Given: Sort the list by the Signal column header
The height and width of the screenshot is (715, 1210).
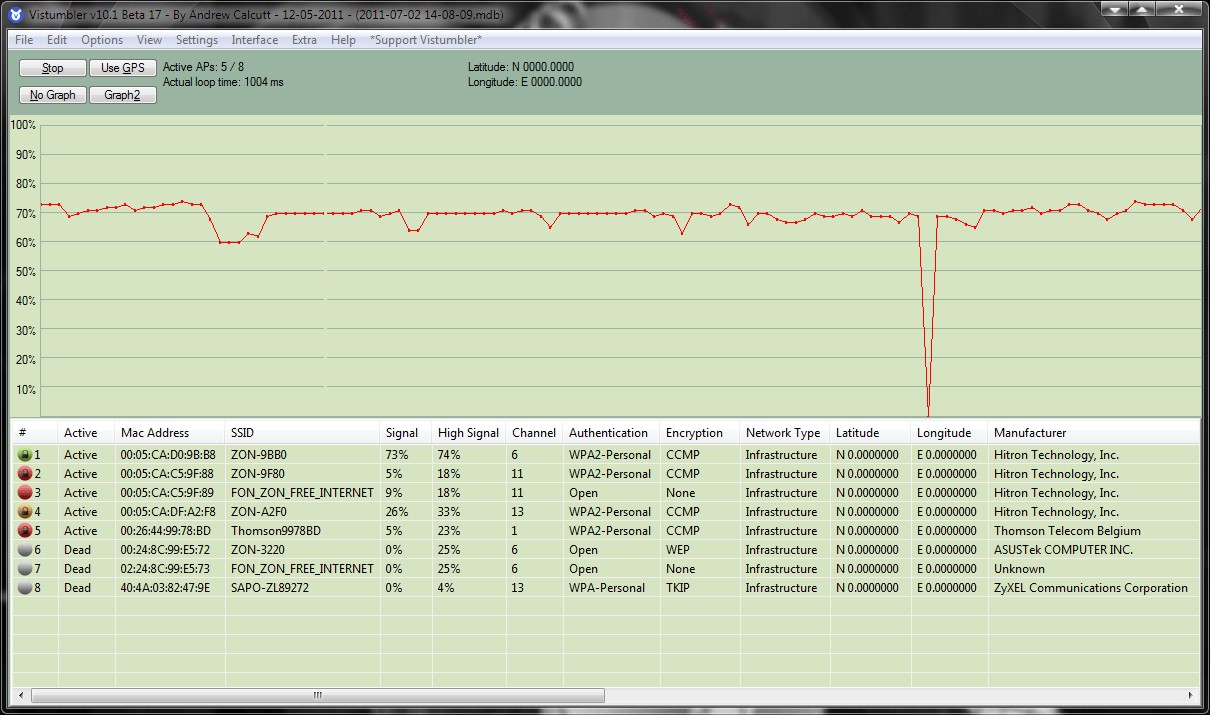Looking at the screenshot, I should coord(402,433).
